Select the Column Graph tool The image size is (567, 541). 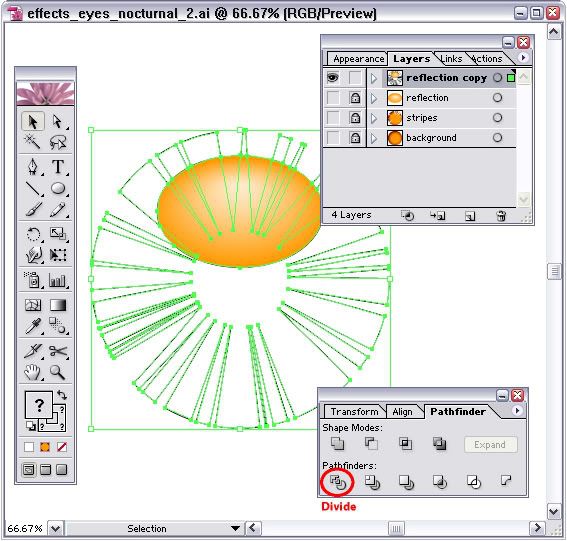pyautogui.click(x=57, y=280)
